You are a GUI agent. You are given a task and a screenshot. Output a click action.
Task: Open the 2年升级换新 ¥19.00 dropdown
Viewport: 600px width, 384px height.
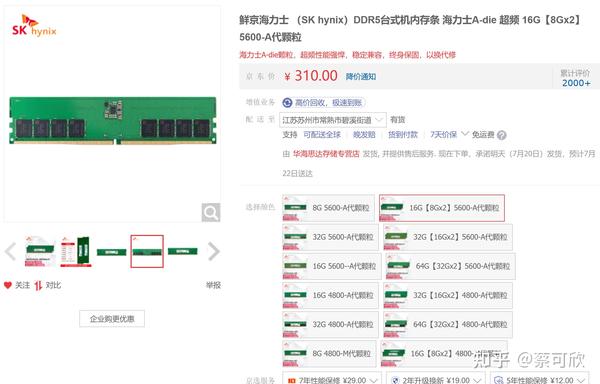(x=435, y=379)
